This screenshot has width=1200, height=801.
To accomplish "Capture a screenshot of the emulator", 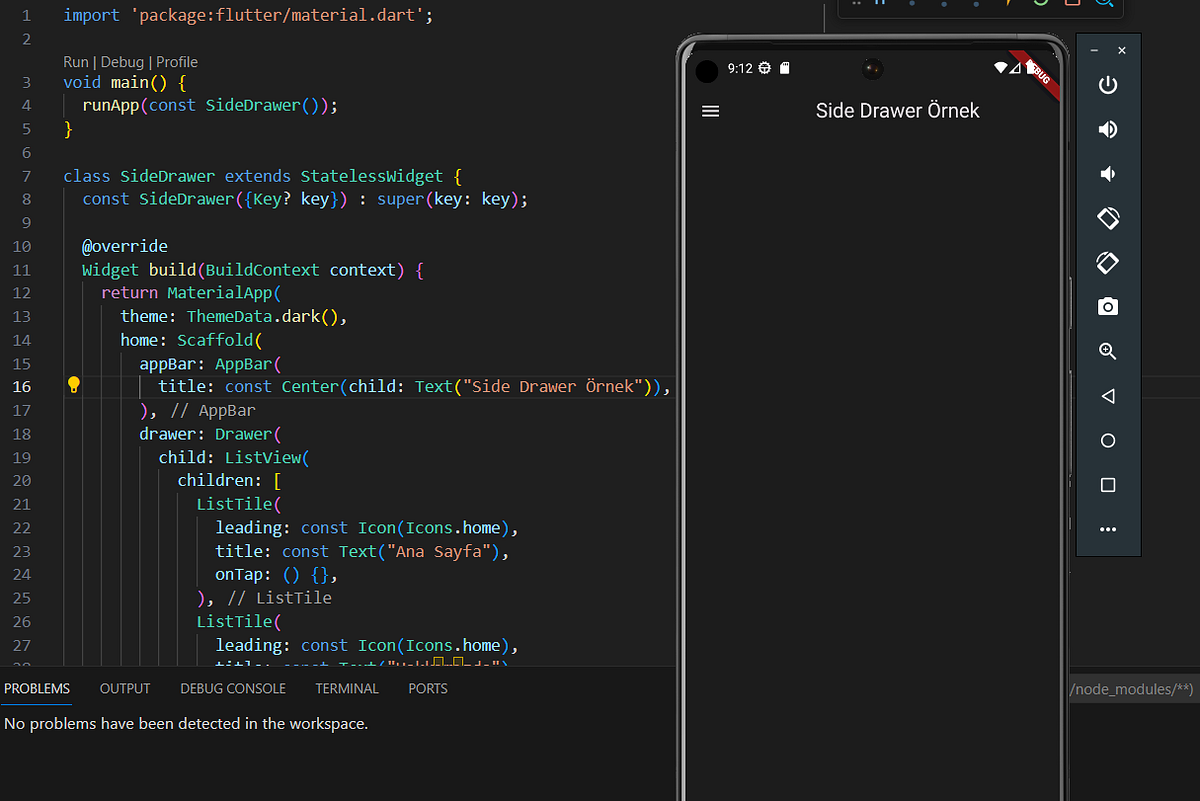I will [1107, 306].
